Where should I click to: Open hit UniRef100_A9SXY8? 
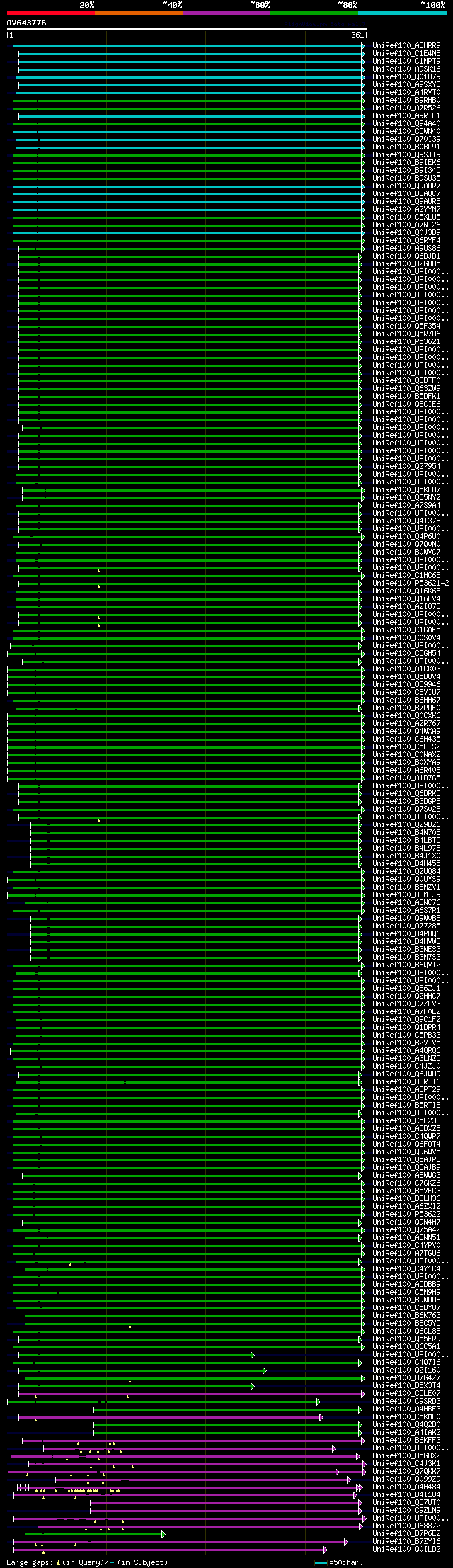coord(406,85)
